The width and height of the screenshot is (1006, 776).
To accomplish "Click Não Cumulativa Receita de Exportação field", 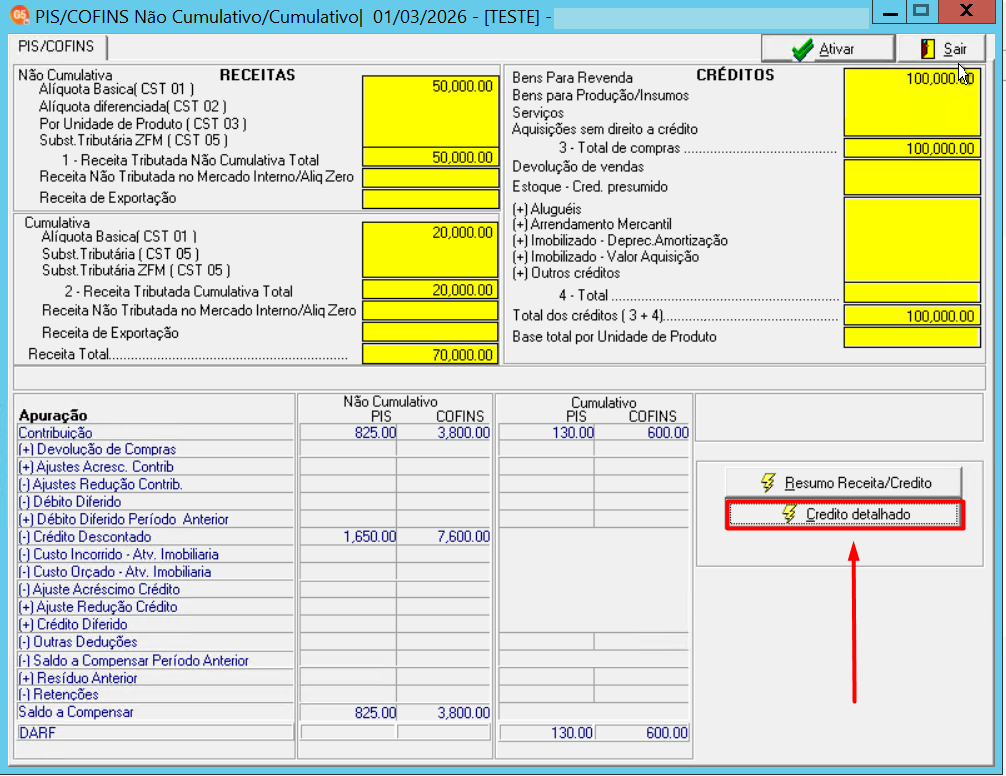I will pyautogui.click(x=431, y=199).
